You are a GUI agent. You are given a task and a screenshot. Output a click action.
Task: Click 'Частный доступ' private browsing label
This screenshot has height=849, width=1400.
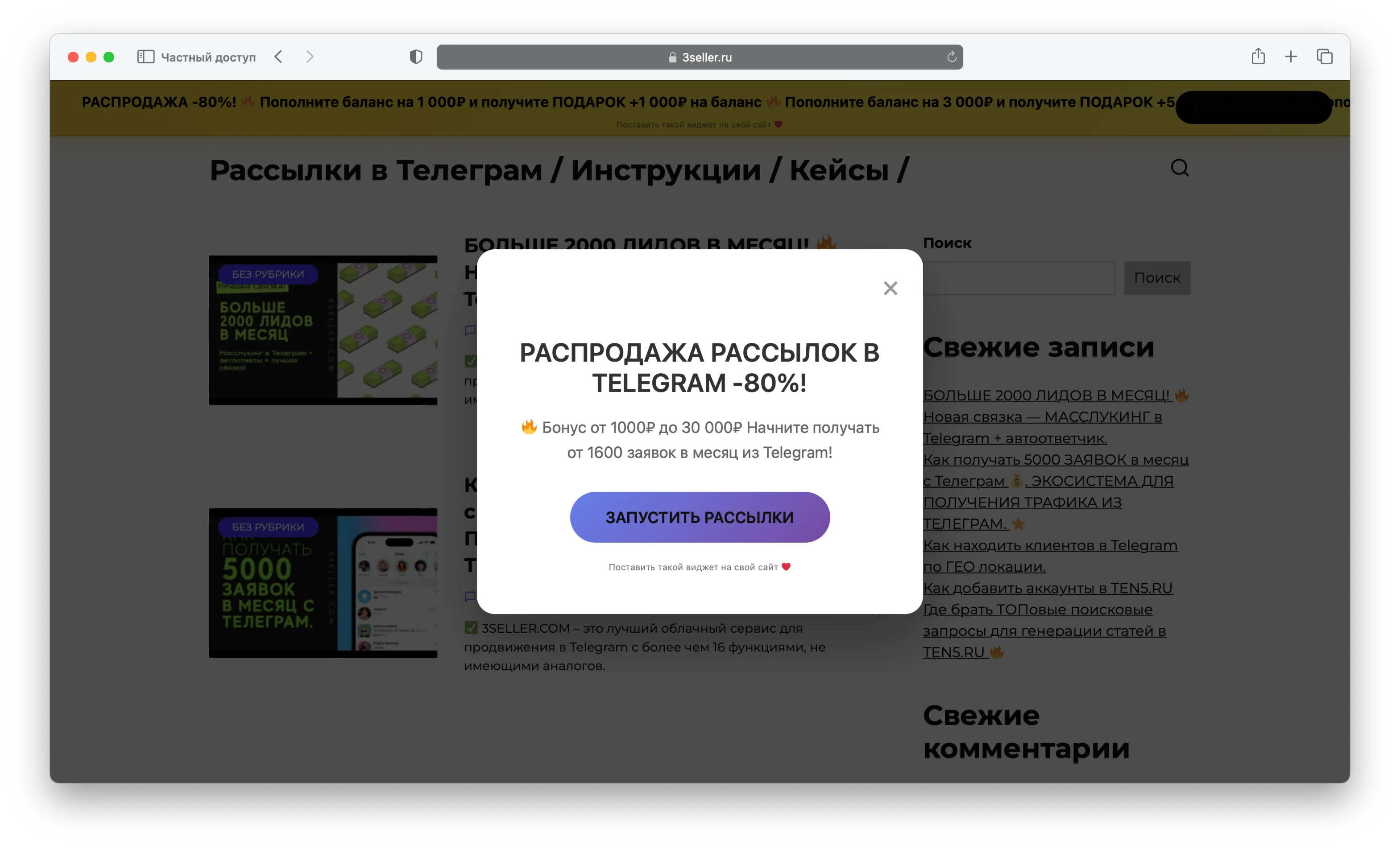click(x=208, y=57)
